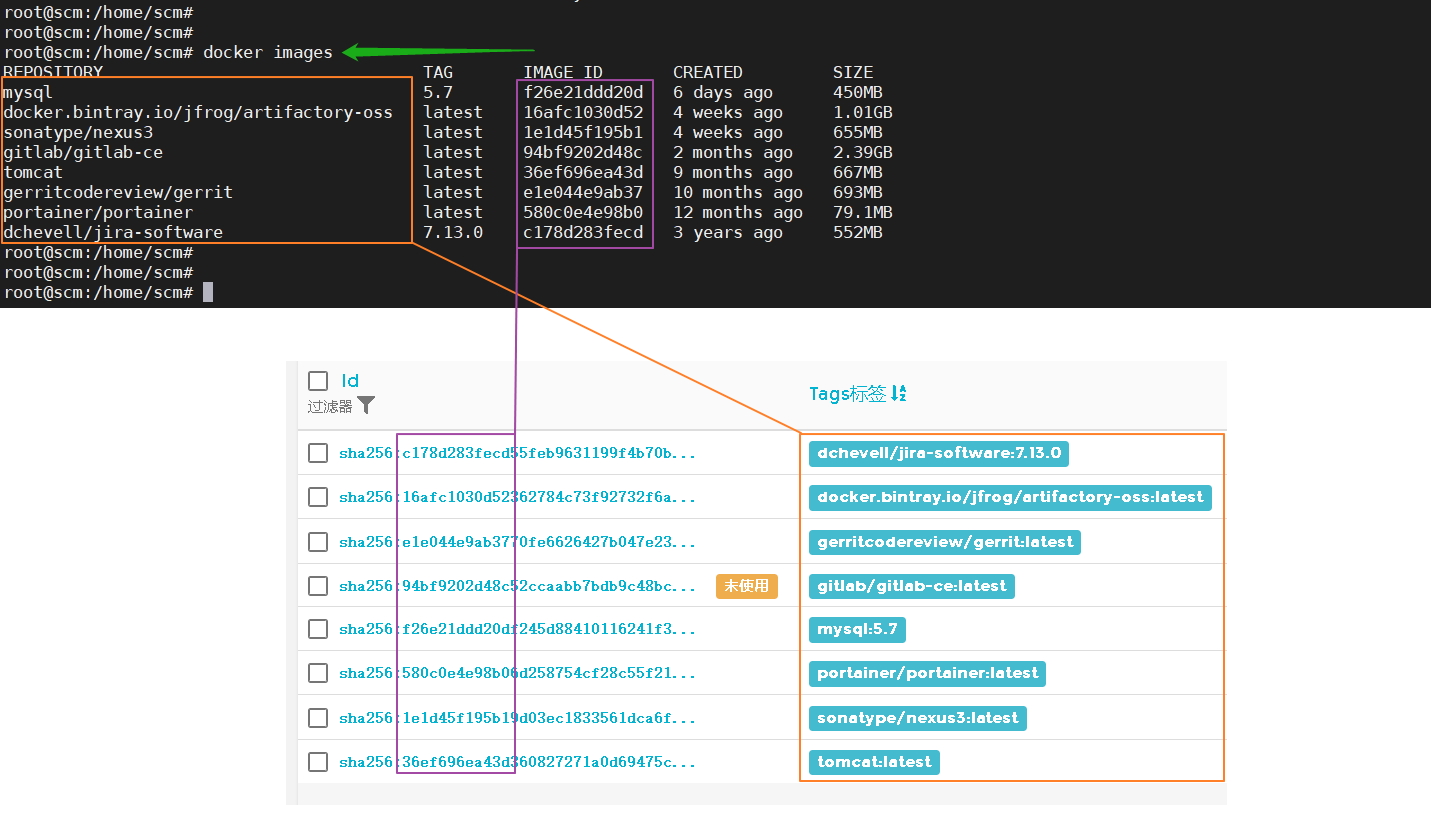Select checkbox for sha256:e1e044e9ab37 image
This screenshot has height=821, width=1431.
click(x=318, y=542)
